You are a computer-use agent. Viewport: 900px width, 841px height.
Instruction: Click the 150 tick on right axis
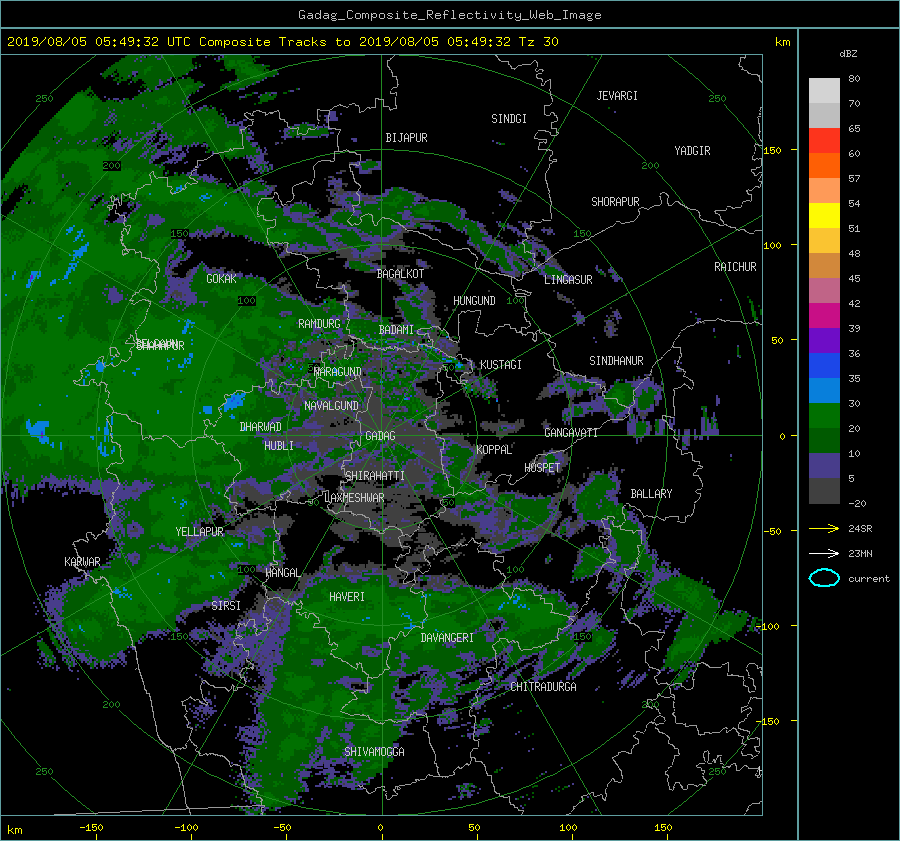(x=773, y=150)
